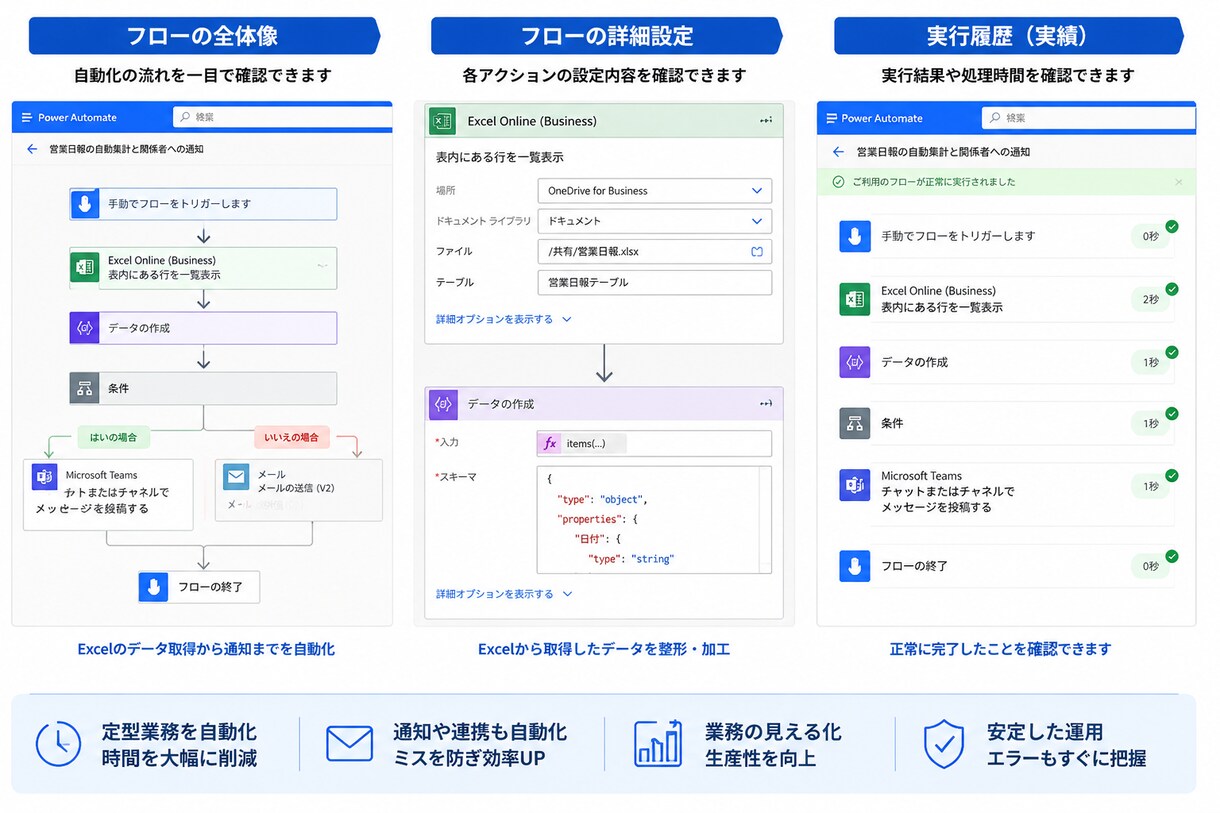This screenshot has height=813, width=1220.
Task: Click 0秒 duration badge on trigger step
Action: click(1151, 237)
